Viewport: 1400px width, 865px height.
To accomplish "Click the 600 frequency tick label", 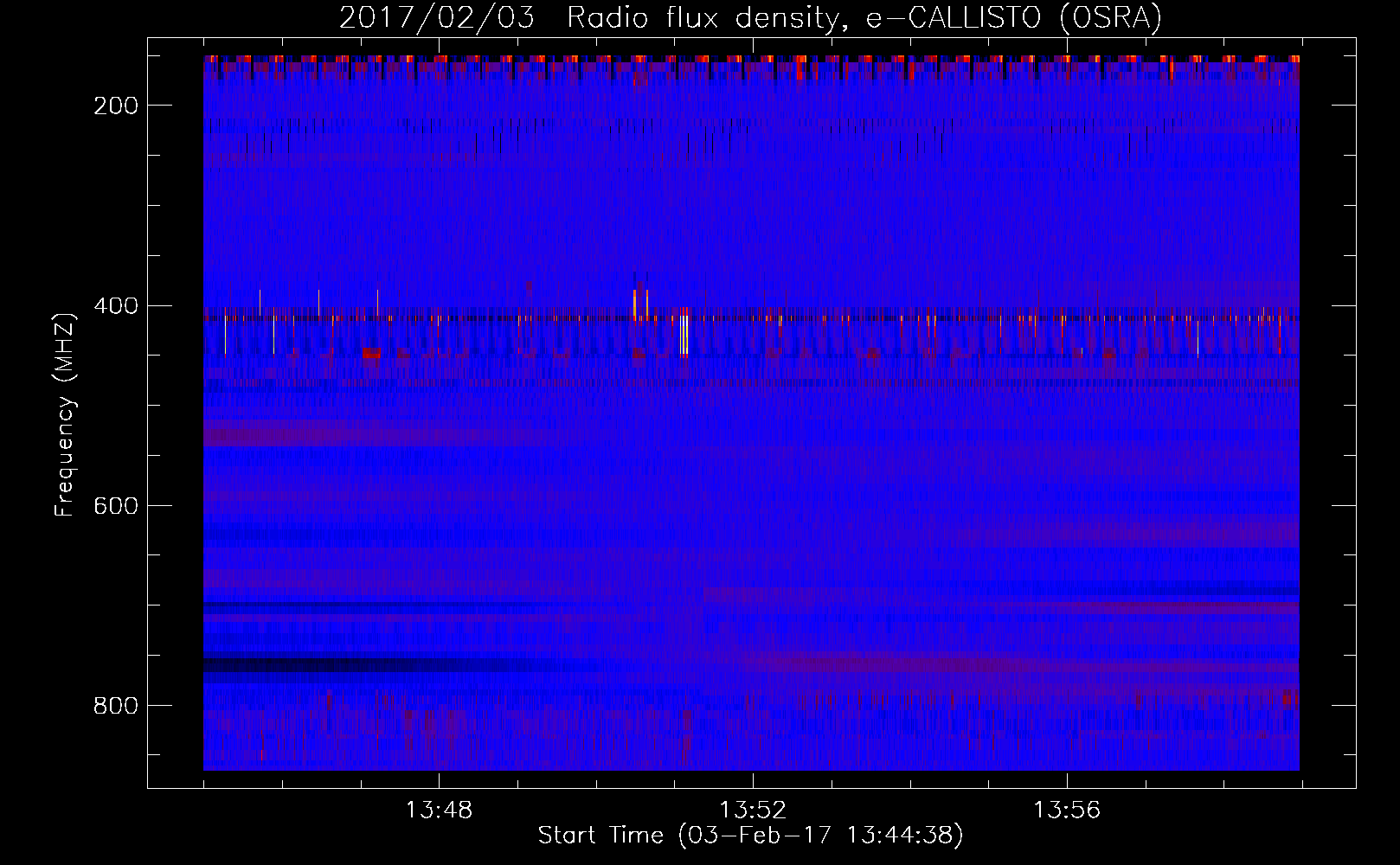I will coord(116,505).
